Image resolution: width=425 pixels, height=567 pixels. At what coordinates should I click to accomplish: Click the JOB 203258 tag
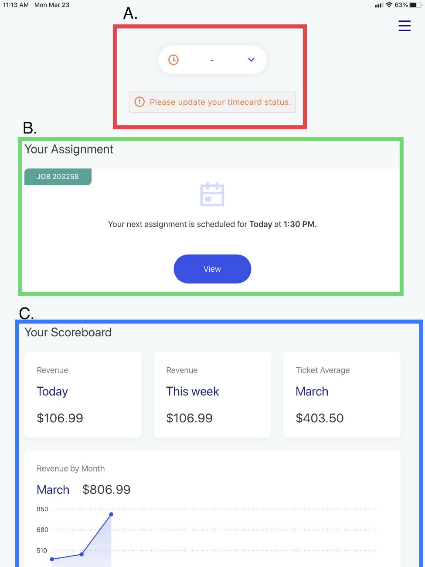58,176
